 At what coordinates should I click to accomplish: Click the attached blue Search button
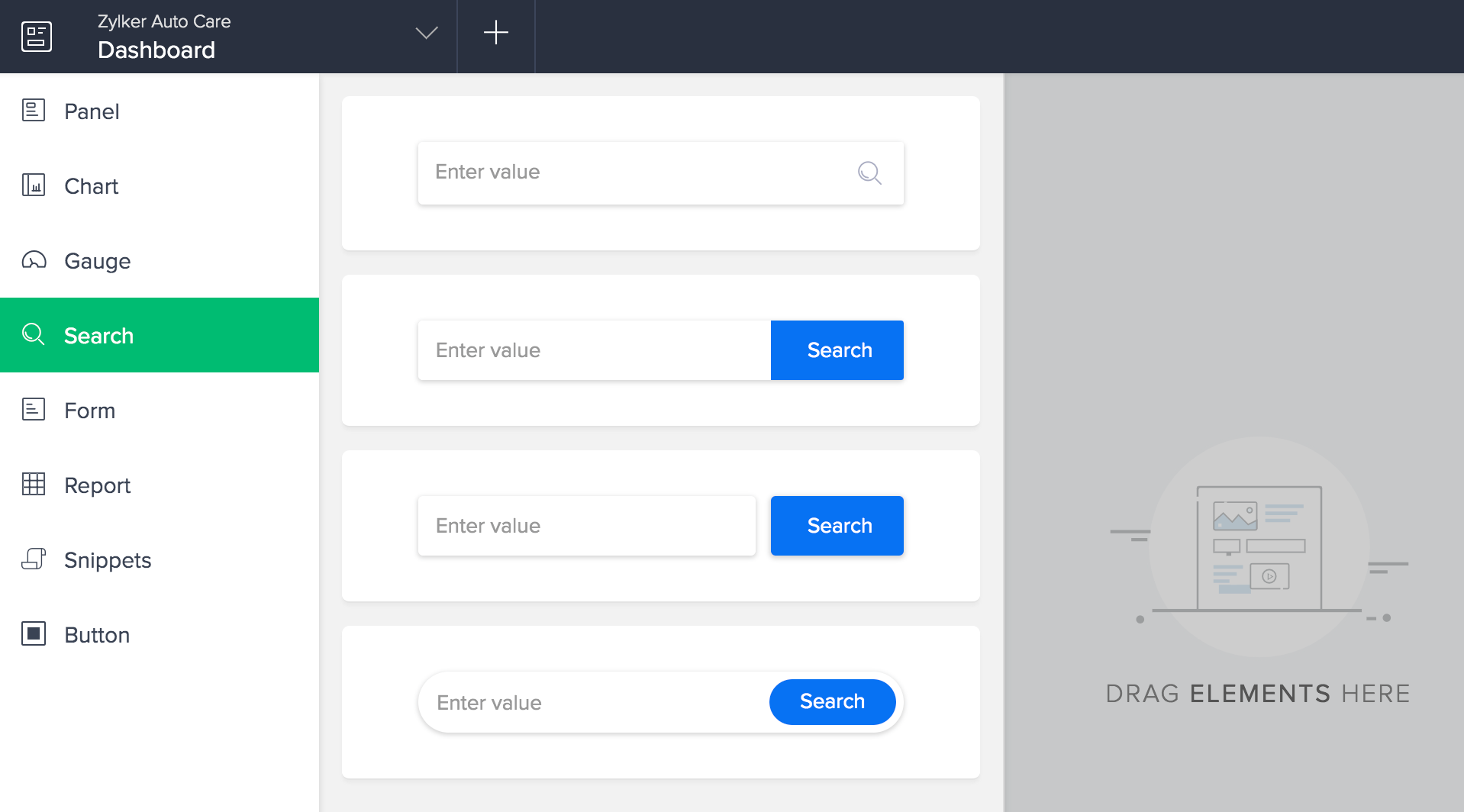[x=837, y=350]
